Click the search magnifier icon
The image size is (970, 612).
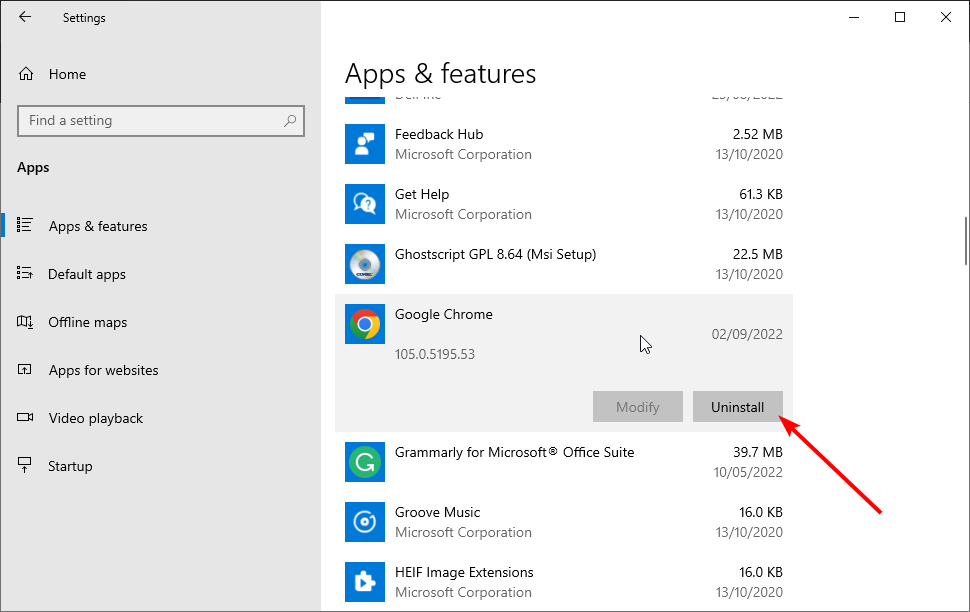pos(290,121)
